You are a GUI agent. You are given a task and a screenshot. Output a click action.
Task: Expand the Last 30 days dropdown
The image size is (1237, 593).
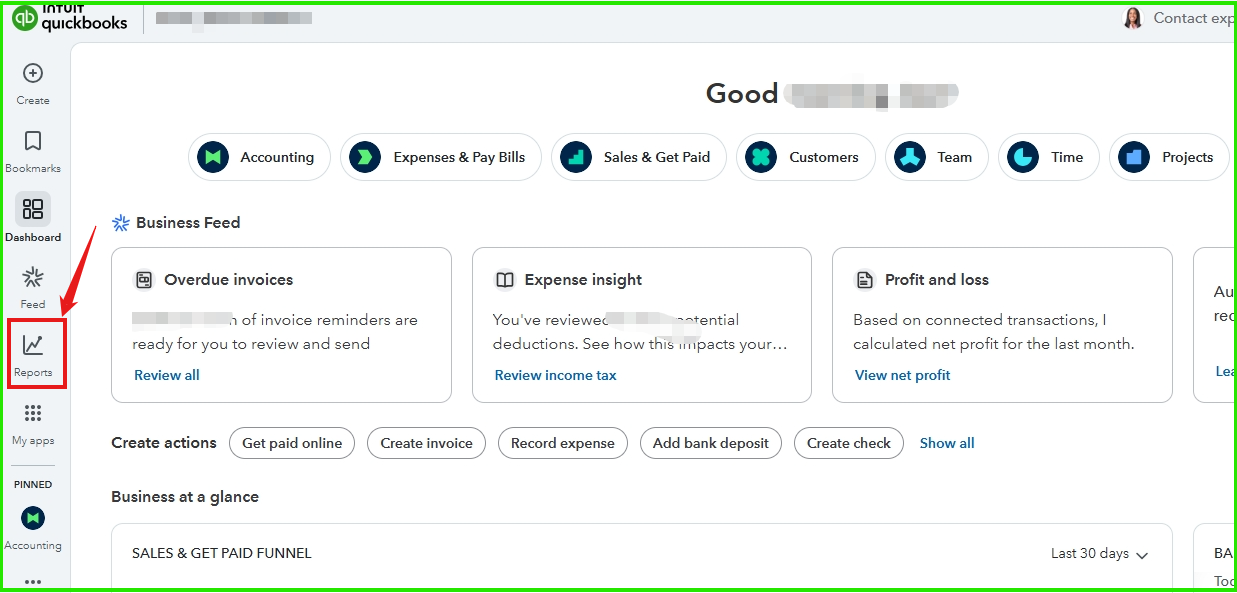pos(1099,554)
